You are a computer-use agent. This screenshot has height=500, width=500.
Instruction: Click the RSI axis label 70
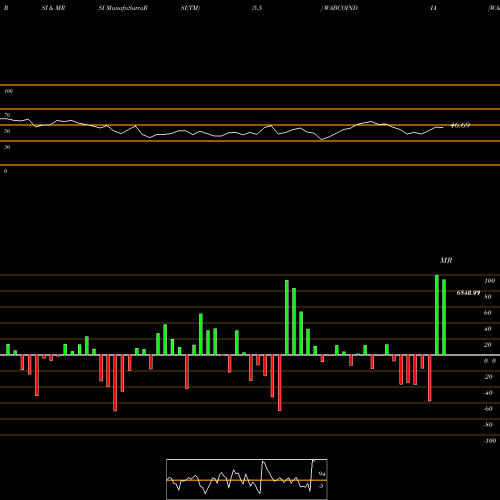7,115
